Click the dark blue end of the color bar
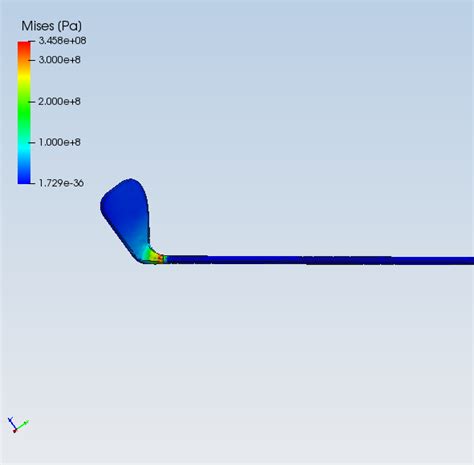The image size is (474, 465). click(x=24, y=177)
